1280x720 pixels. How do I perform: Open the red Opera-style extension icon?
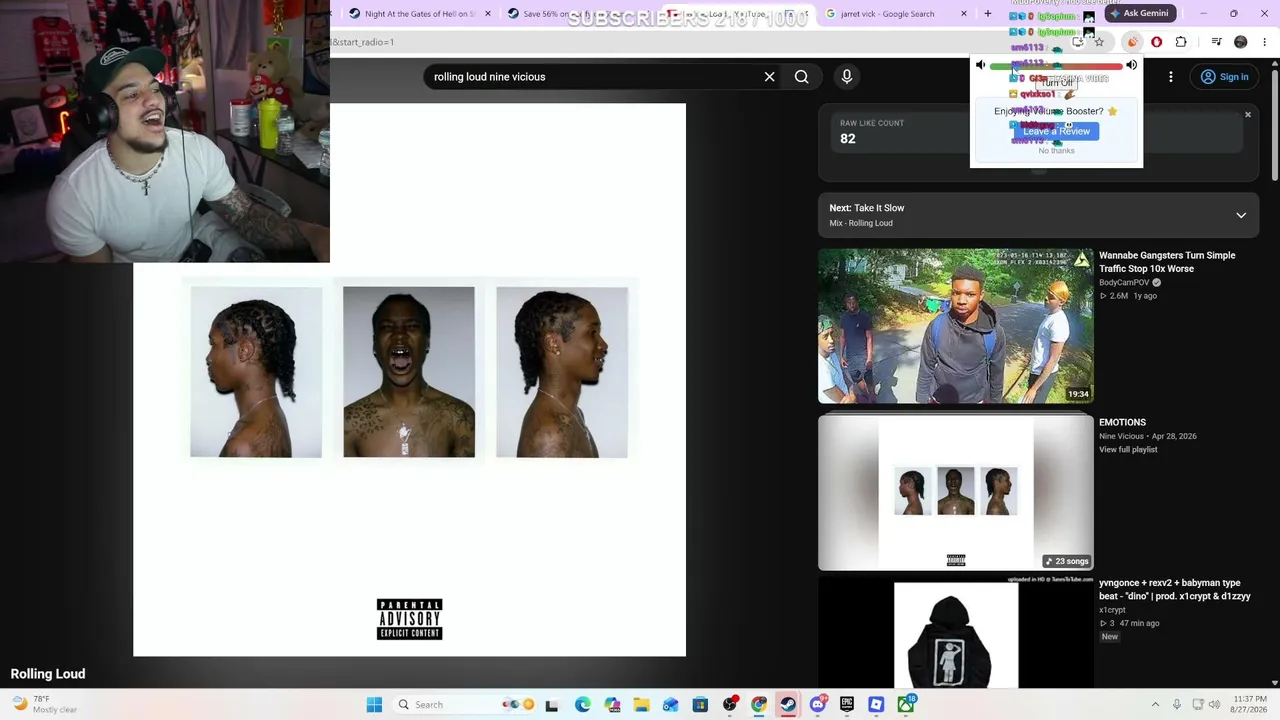tap(1157, 42)
